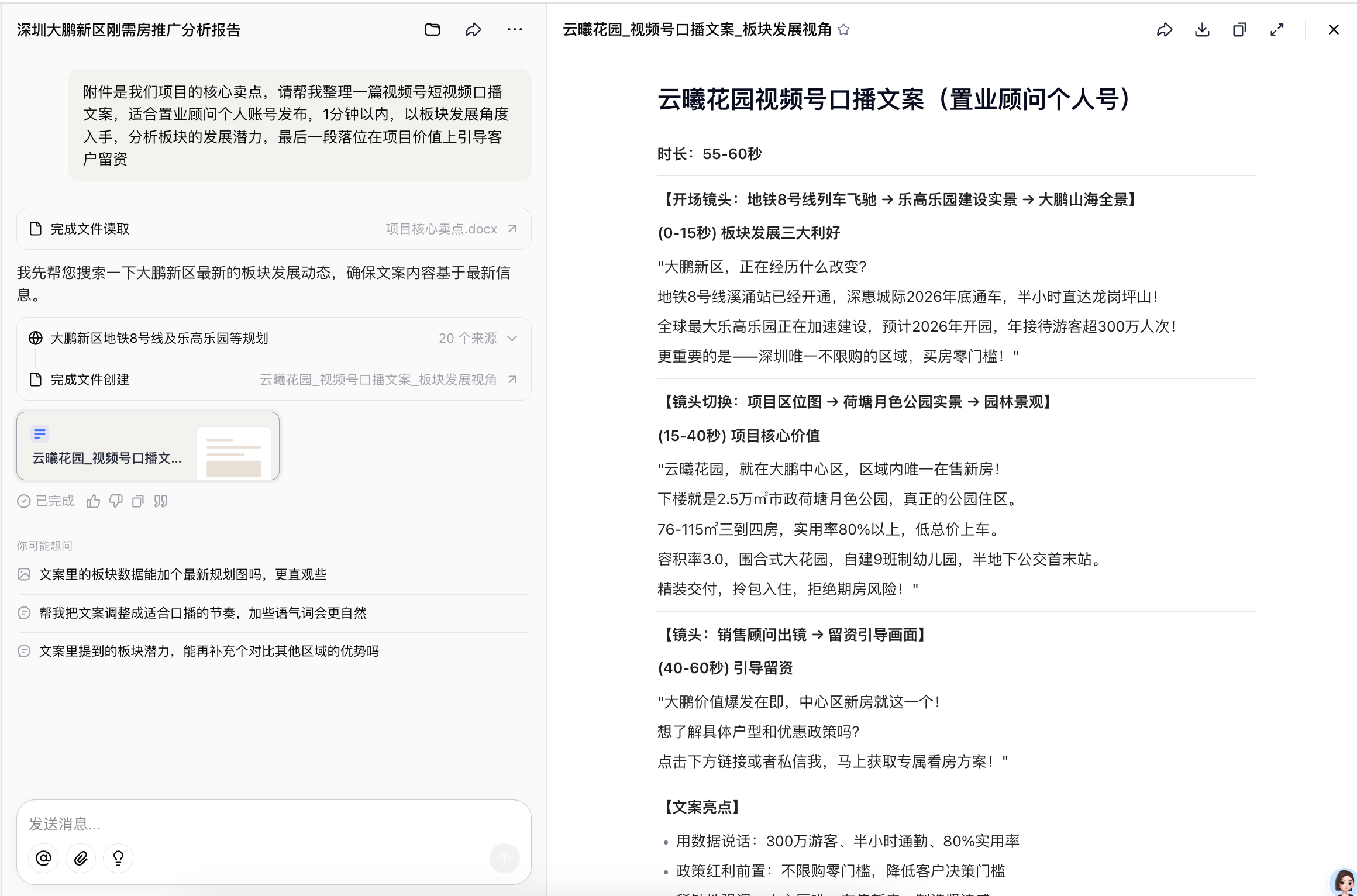Copy the assistant's completed response
The image size is (1357, 896).
point(138,501)
